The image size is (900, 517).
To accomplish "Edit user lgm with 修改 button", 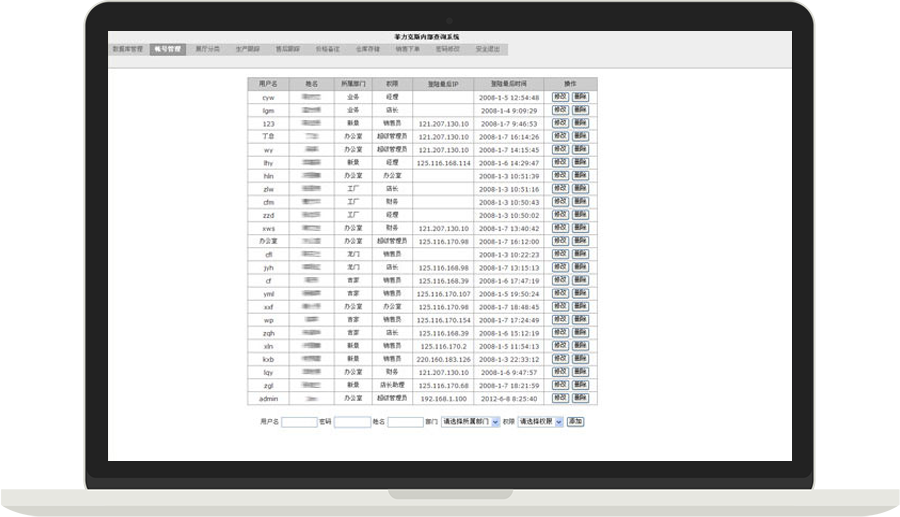I will 560,110.
